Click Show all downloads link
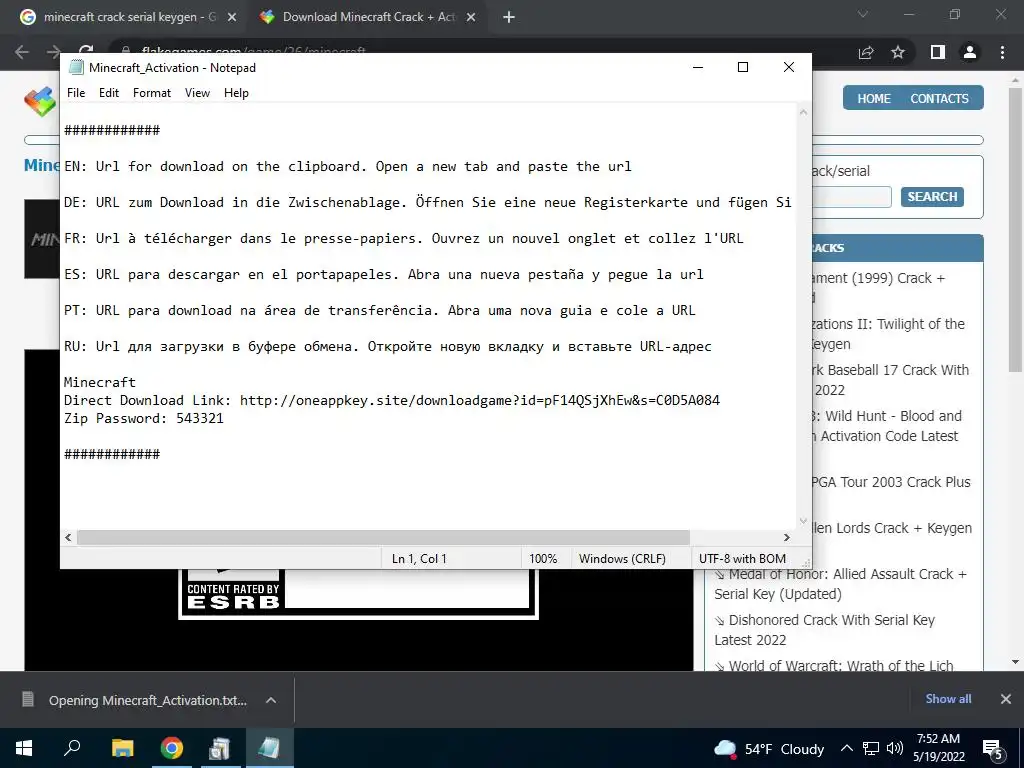The height and width of the screenshot is (768, 1024). [948, 699]
